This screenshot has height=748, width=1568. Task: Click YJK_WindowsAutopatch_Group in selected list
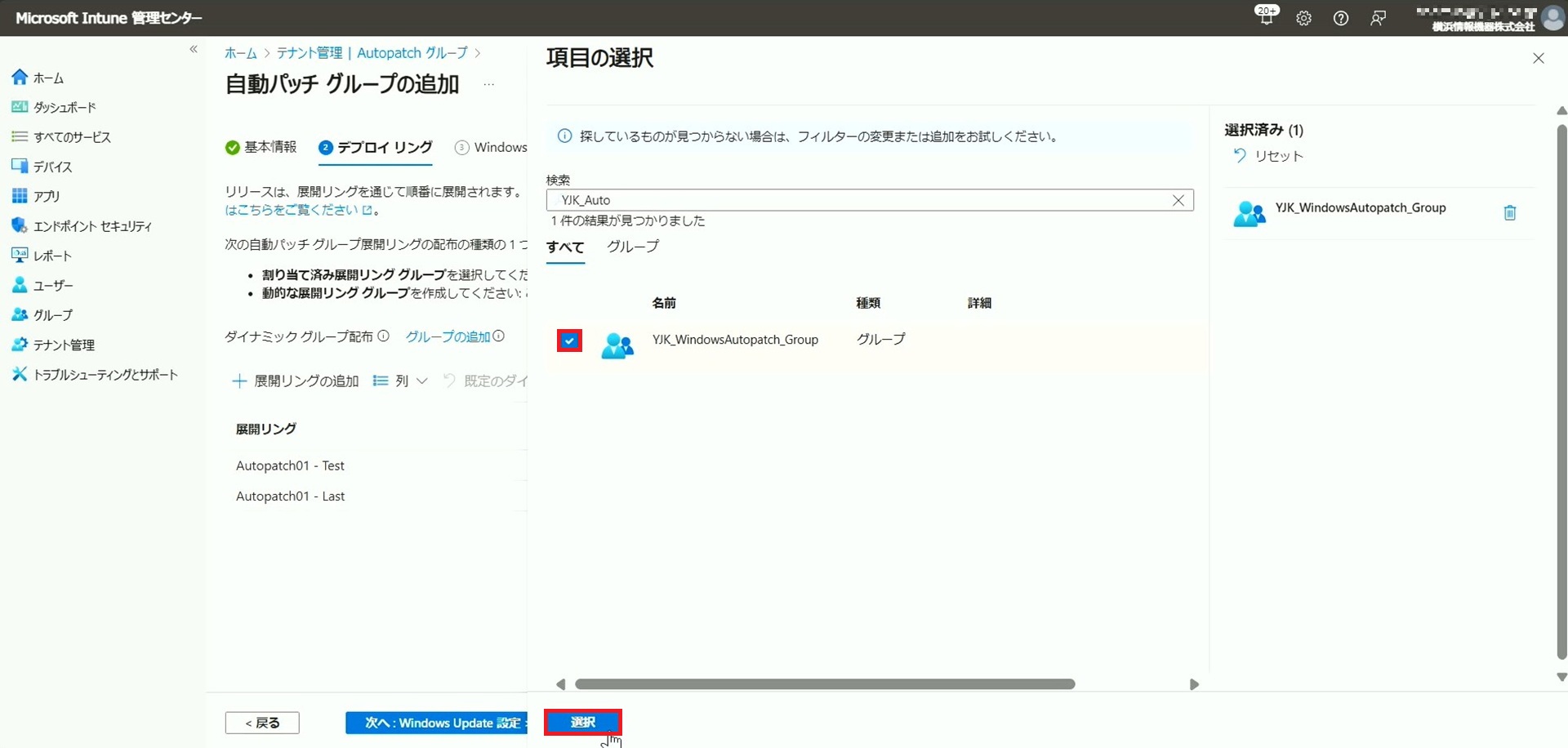[x=1361, y=207]
